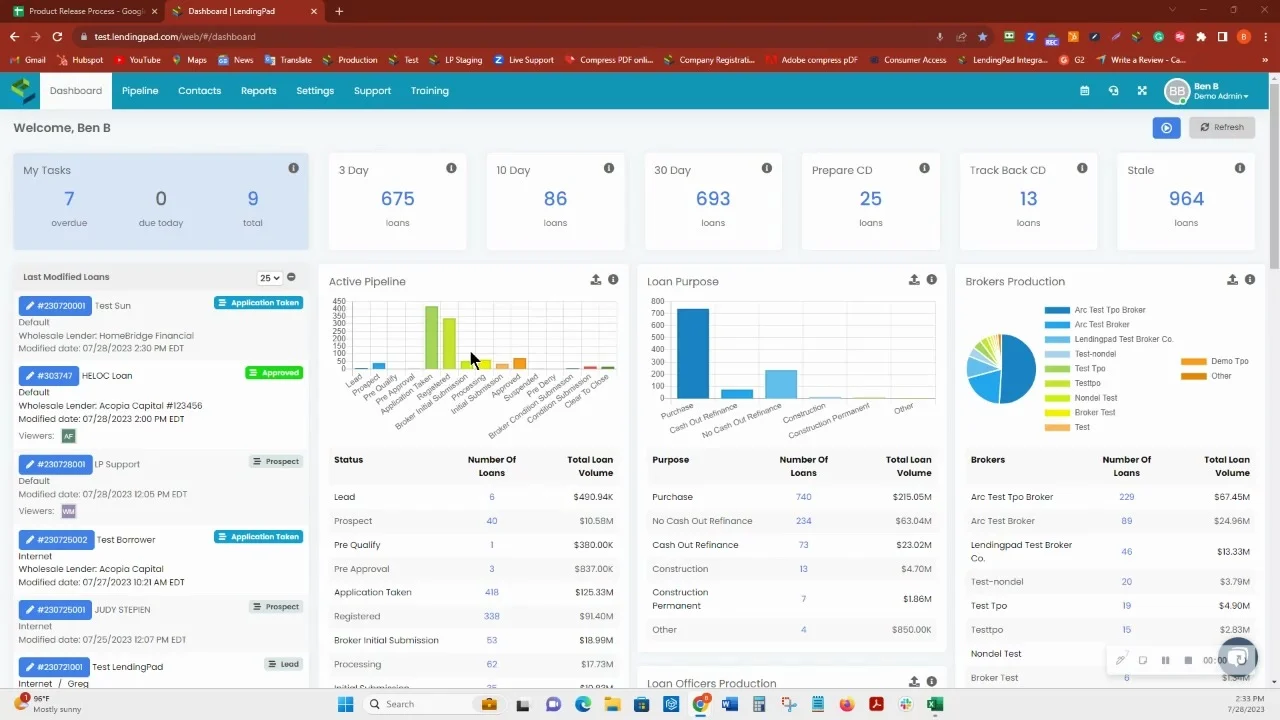Open the info tooltip on My Tasks panel

[x=293, y=169]
